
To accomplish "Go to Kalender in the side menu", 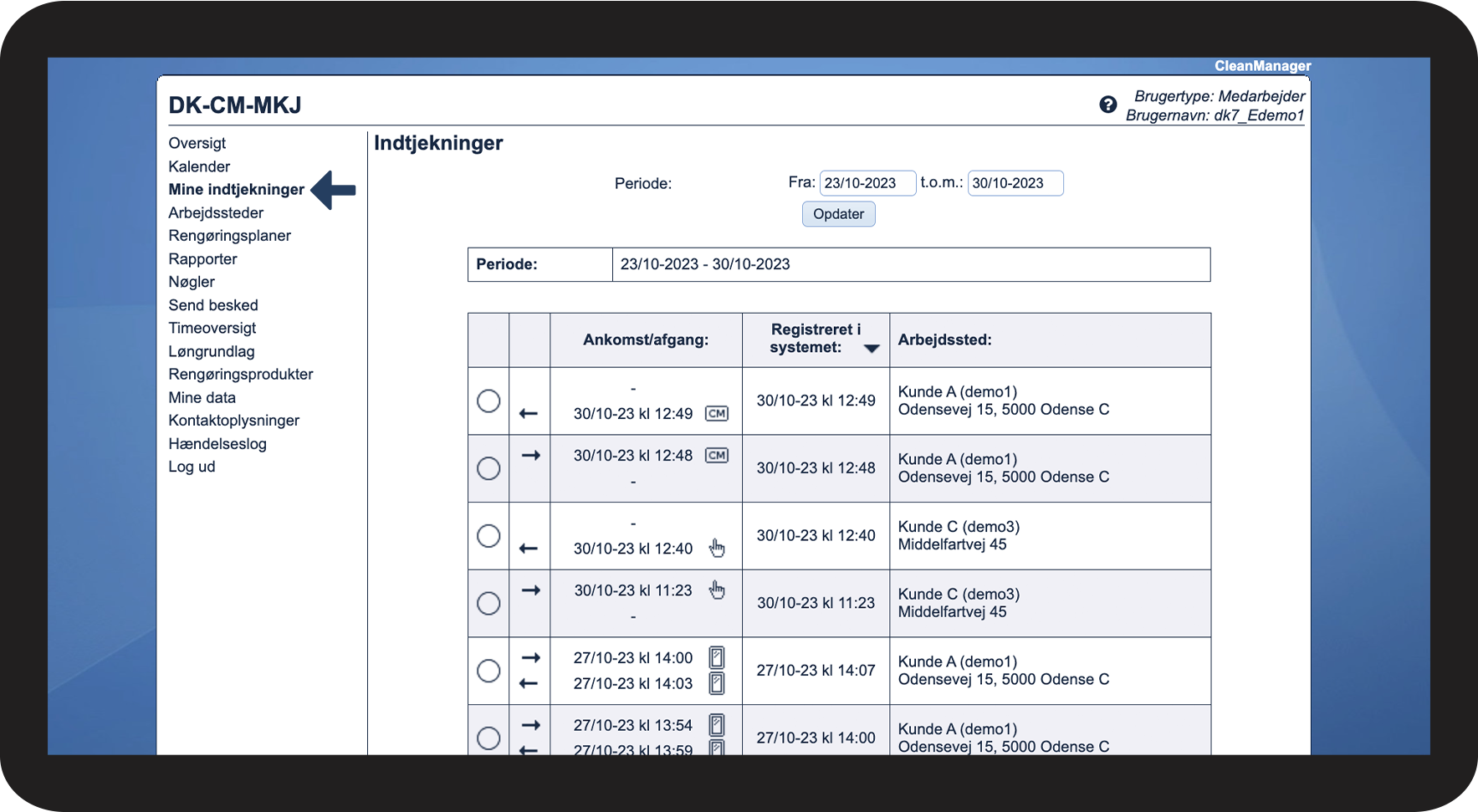I will tap(199, 166).
